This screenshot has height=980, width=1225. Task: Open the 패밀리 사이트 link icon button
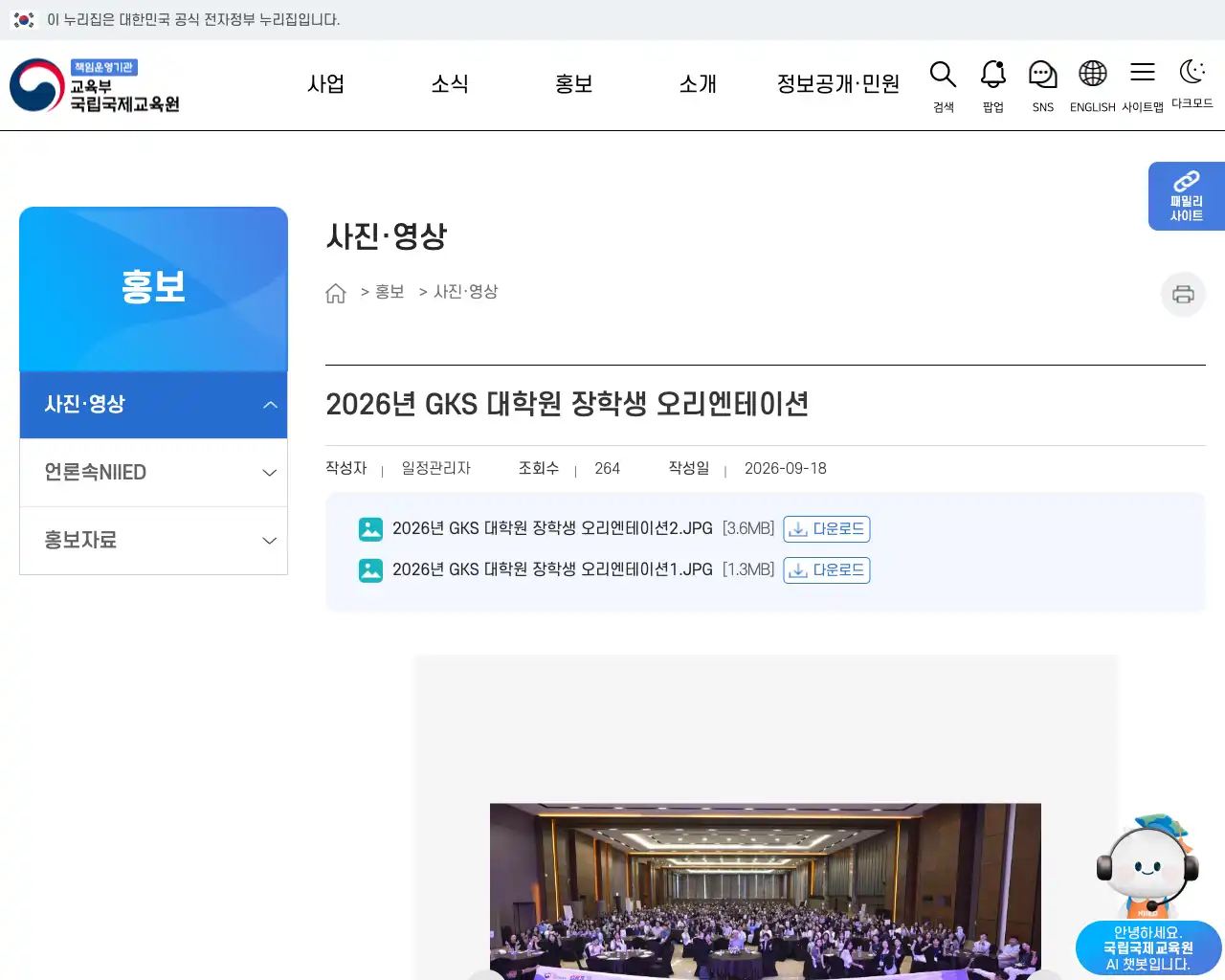[x=1187, y=196]
